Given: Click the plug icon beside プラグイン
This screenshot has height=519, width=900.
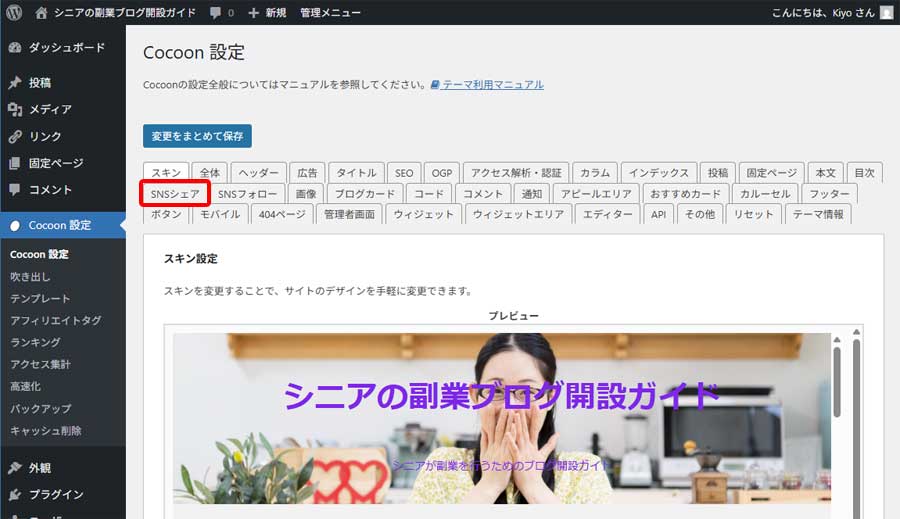Looking at the screenshot, I should tap(15, 494).
